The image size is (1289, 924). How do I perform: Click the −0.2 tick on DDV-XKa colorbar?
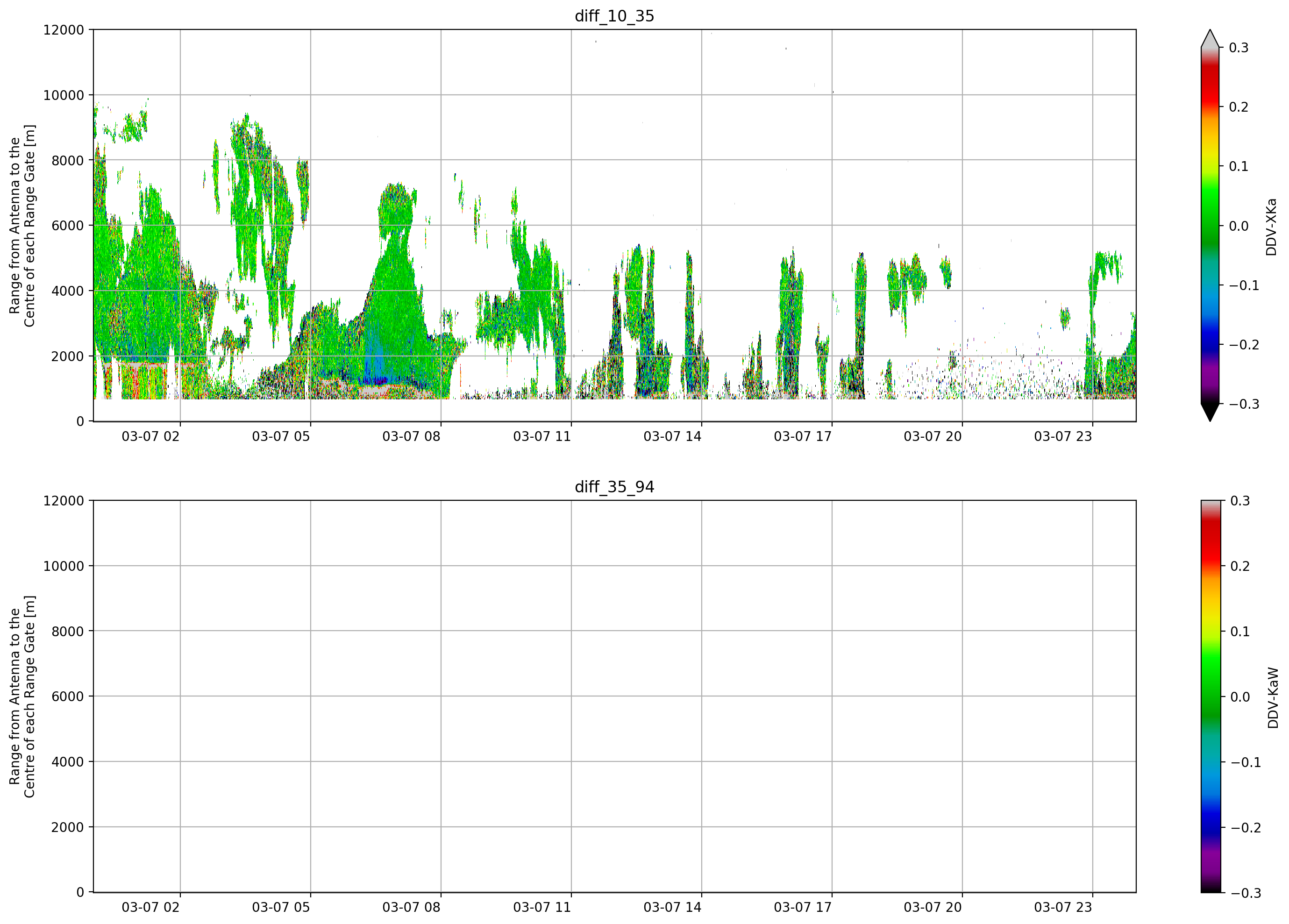pos(1244,345)
